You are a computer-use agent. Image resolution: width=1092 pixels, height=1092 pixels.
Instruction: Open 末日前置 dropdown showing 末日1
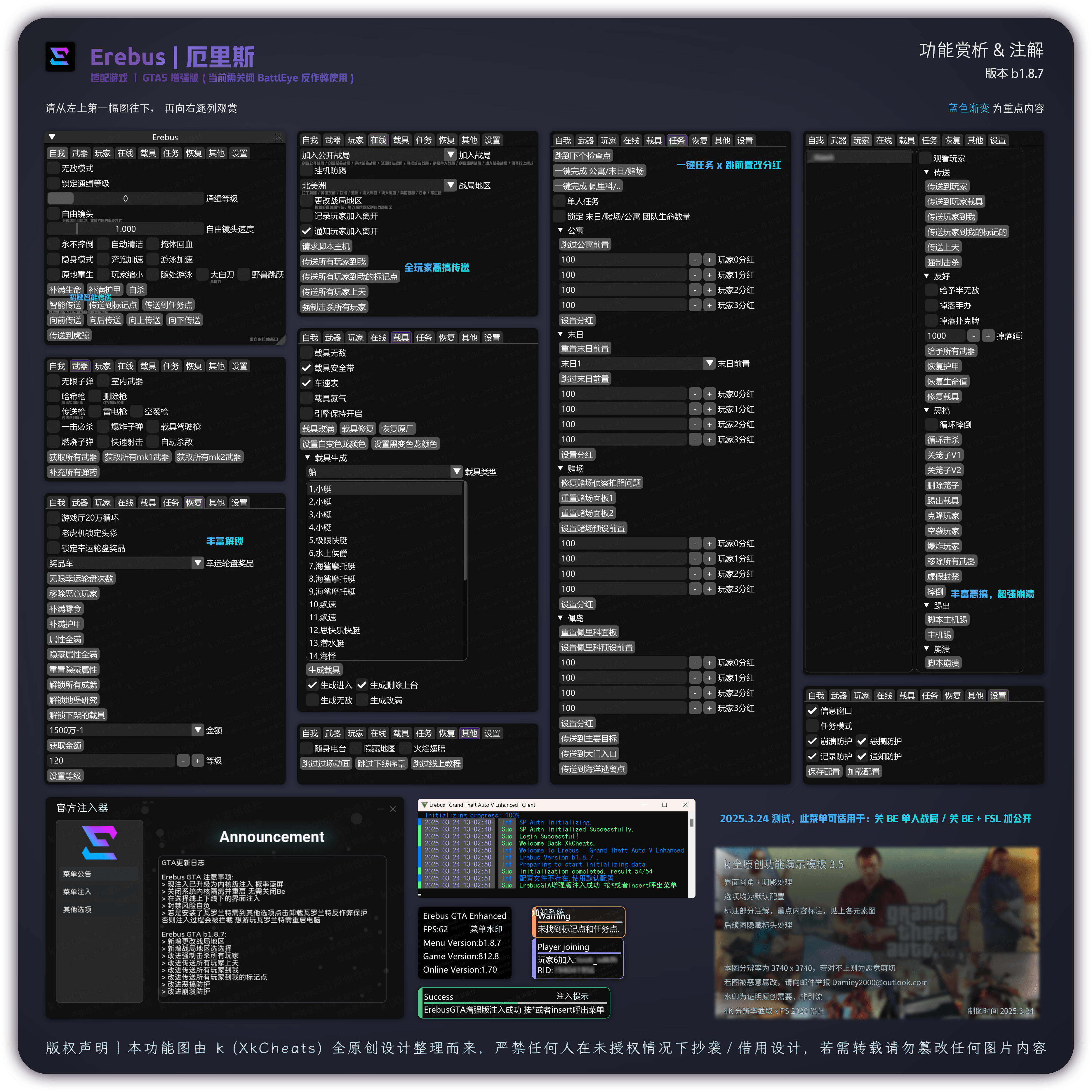[x=709, y=364]
